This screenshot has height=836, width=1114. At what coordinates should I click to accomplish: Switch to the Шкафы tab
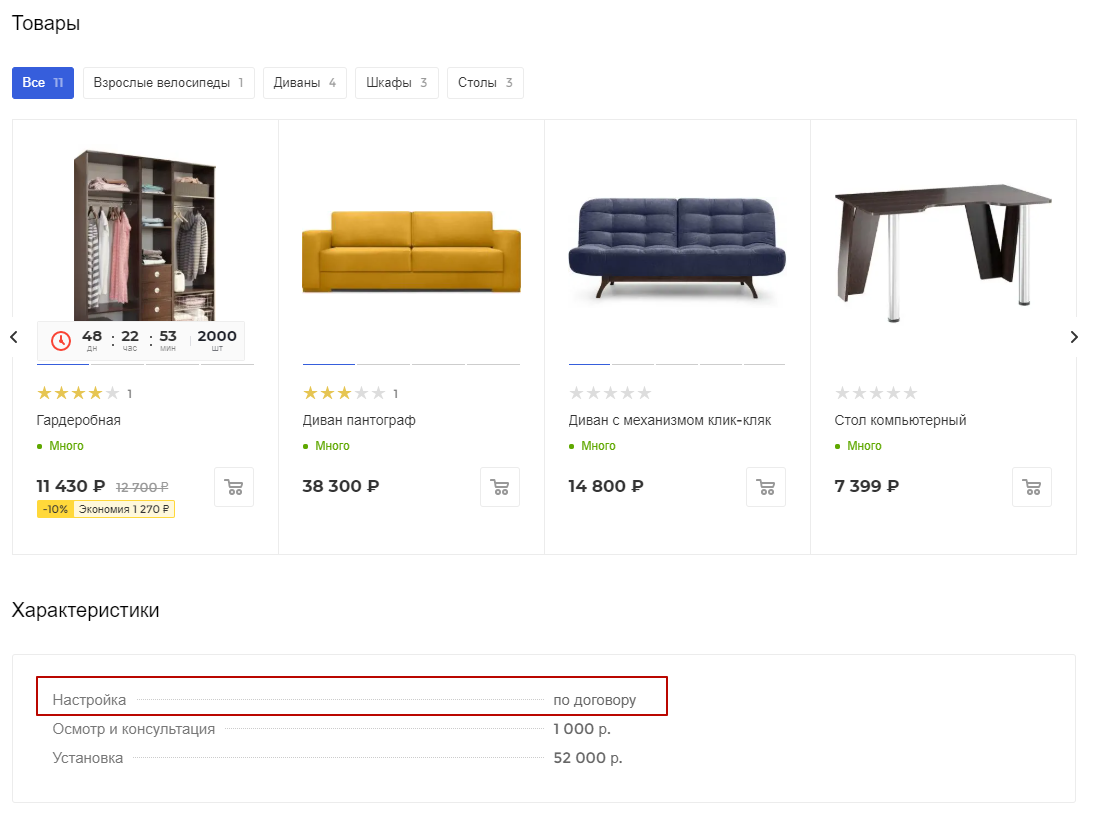click(396, 83)
